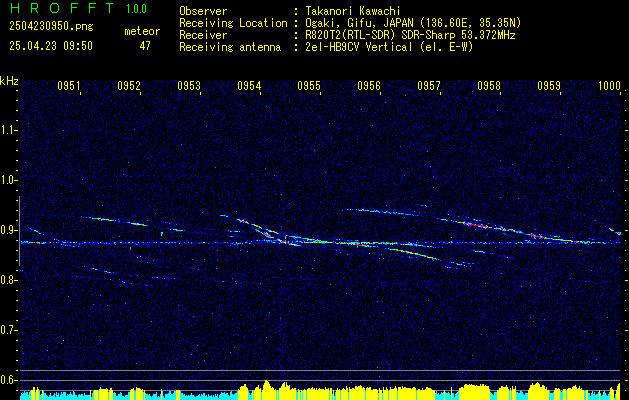Click the Ogaki, Gifu, JAPAN location text
This screenshot has width=629, height=400.
413,23
